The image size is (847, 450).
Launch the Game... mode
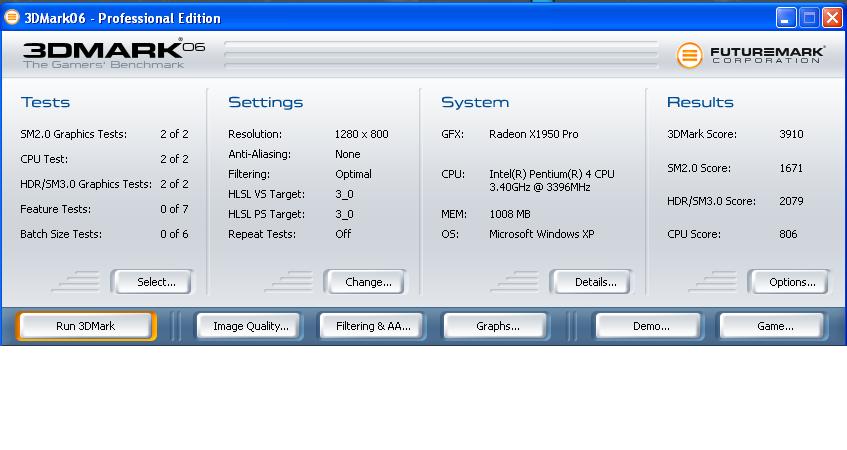[x=773, y=326]
